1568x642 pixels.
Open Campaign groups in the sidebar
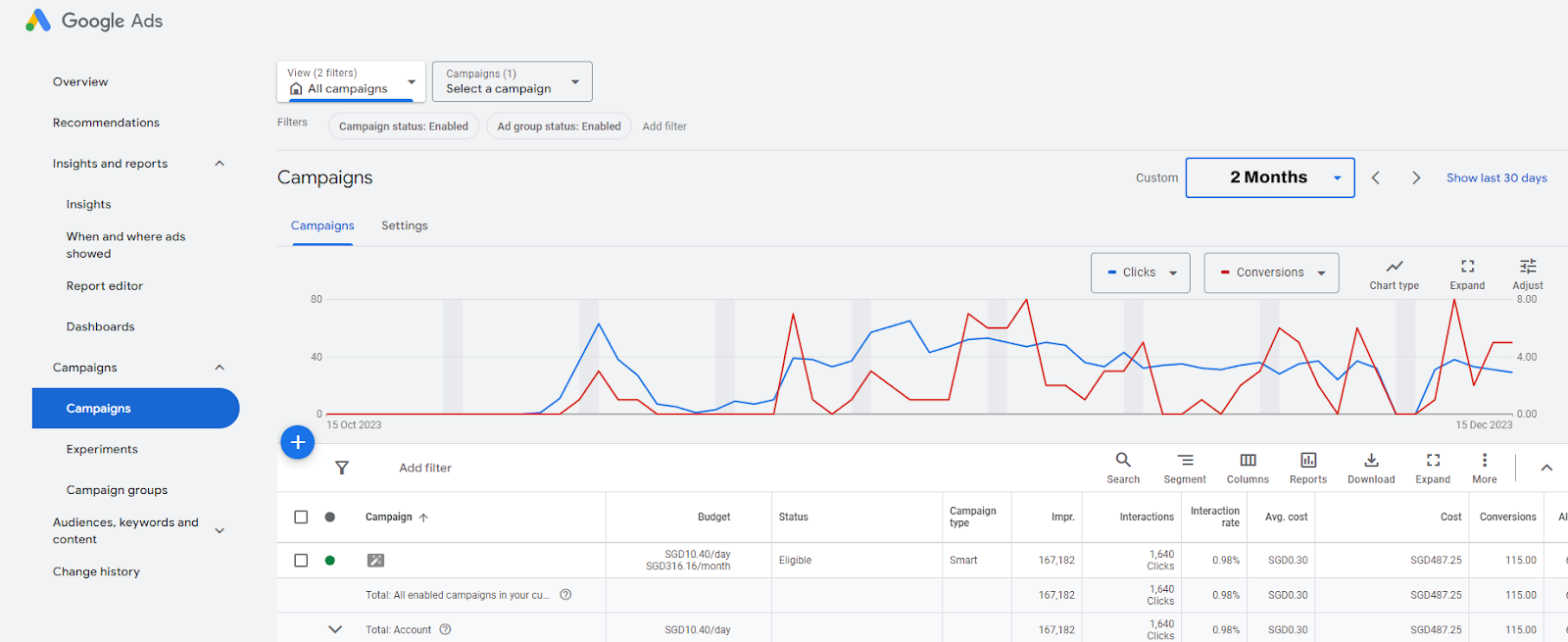coord(117,490)
